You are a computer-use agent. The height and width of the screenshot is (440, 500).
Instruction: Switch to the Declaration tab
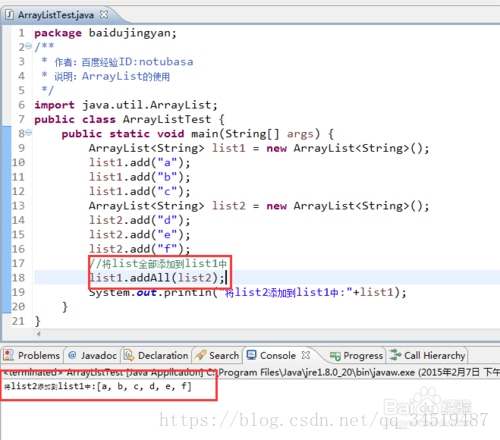click(x=156, y=356)
